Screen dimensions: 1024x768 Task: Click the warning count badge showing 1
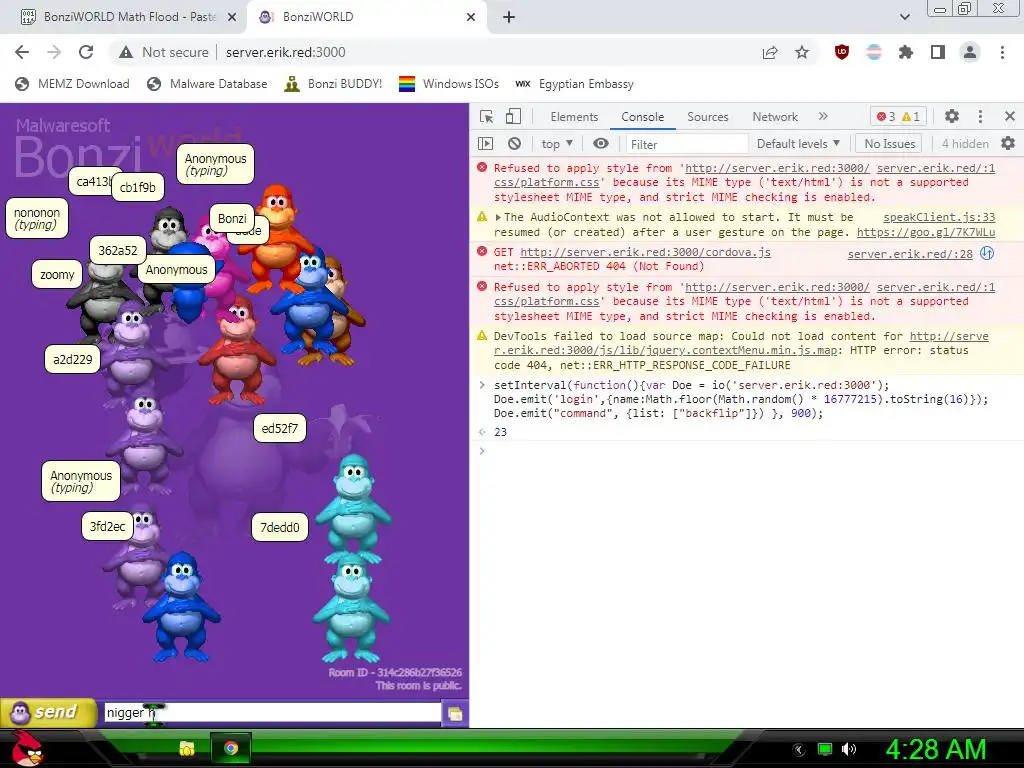[910, 117]
